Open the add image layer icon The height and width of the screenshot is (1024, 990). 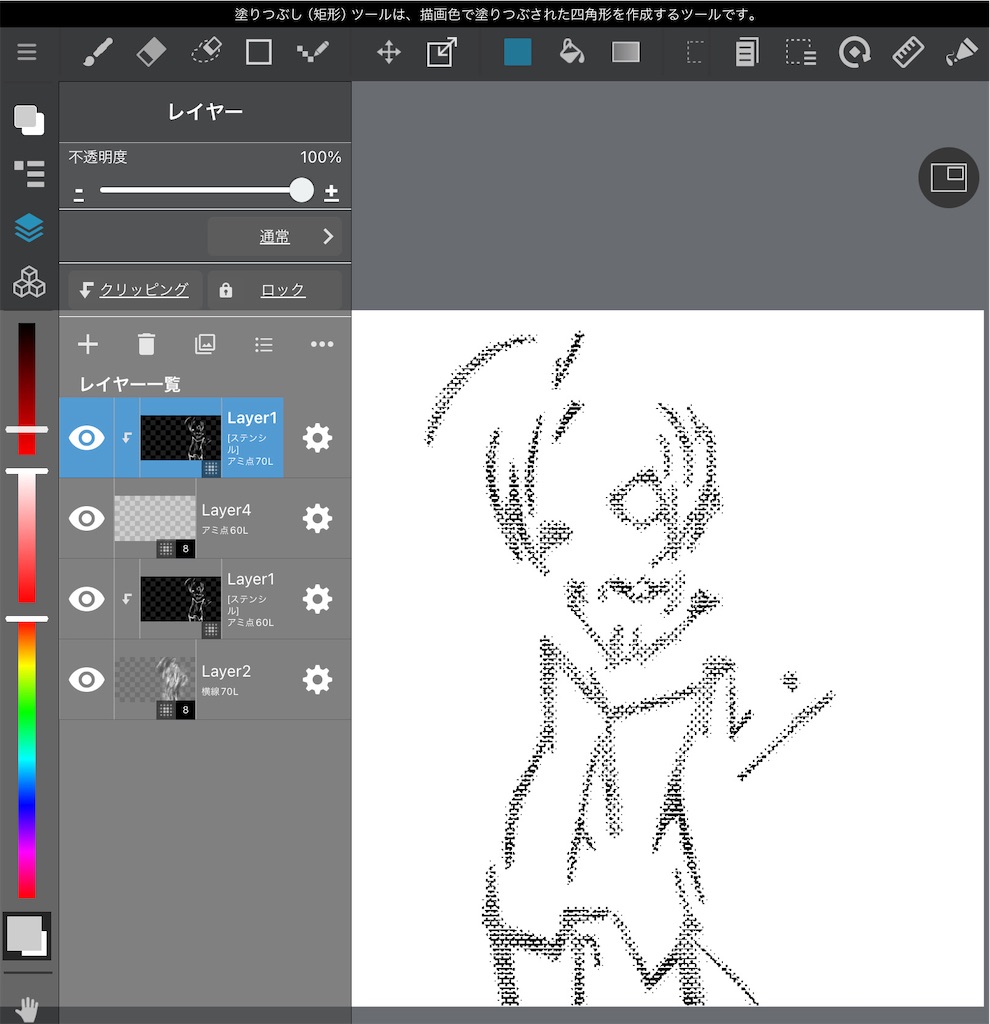tap(205, 344)
